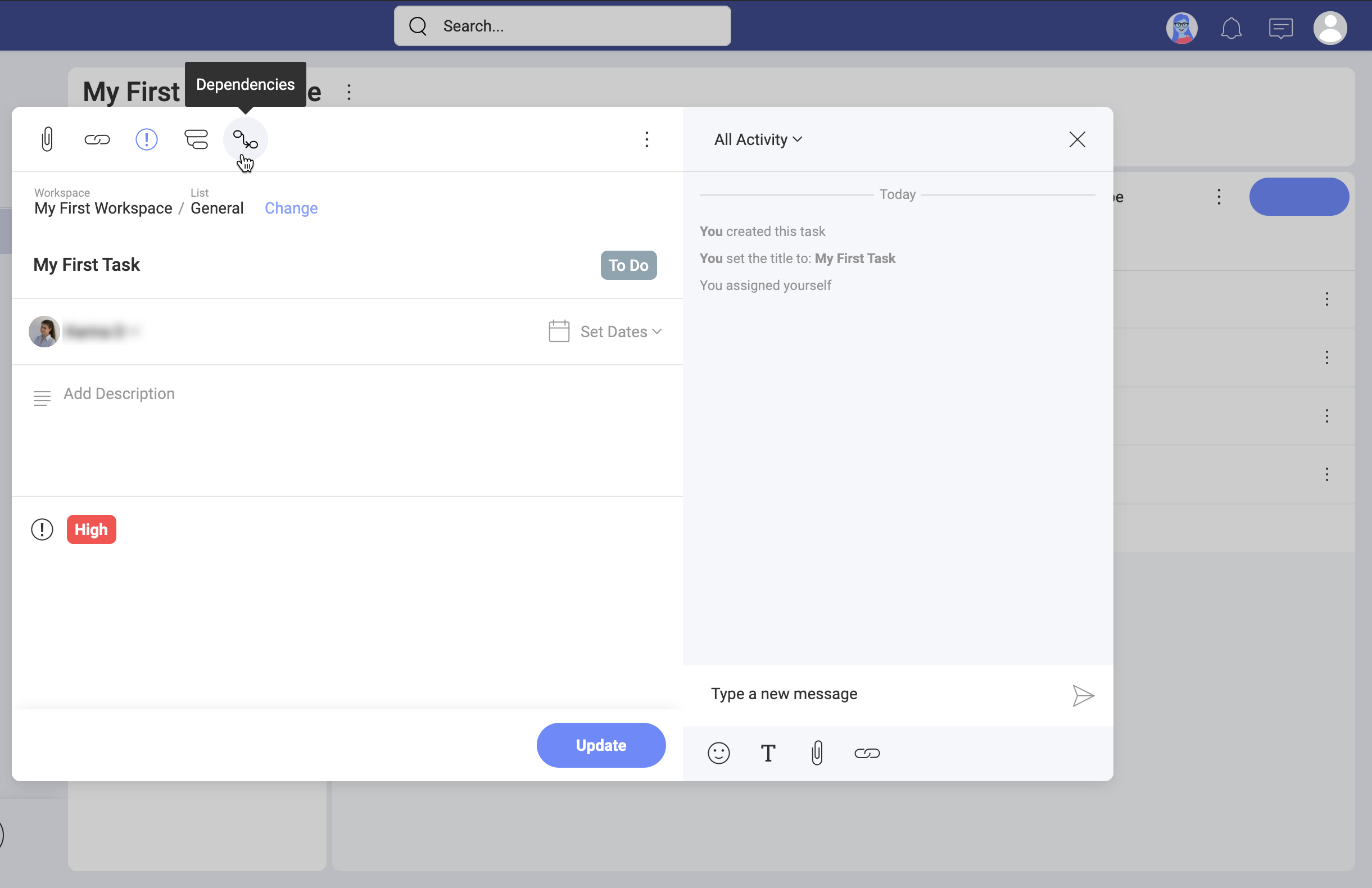Click the emoji smiley icon in message bar
1372x888 pixels.
click(x=718, y=753)
